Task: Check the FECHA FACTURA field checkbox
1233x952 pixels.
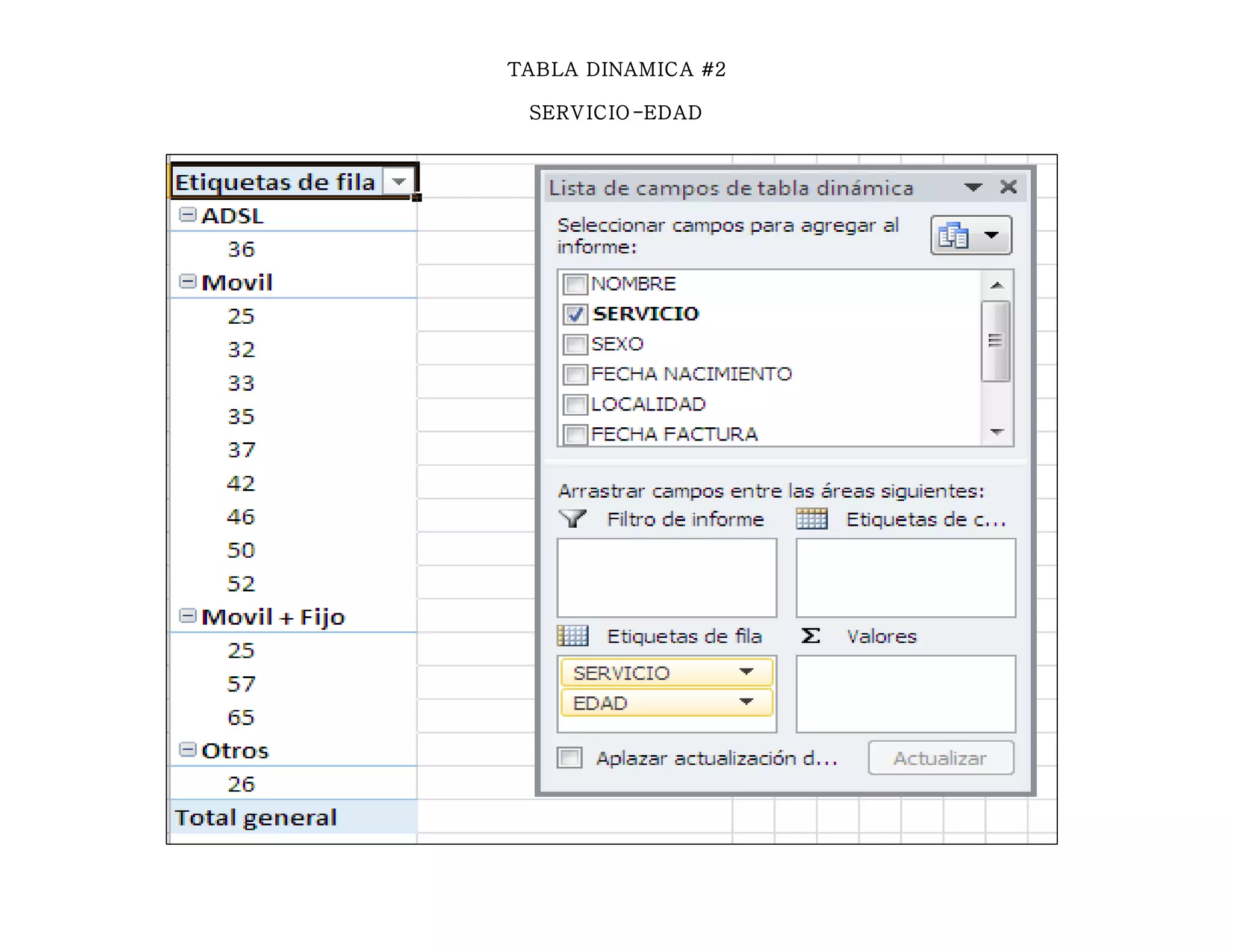Action: (575, 434)
